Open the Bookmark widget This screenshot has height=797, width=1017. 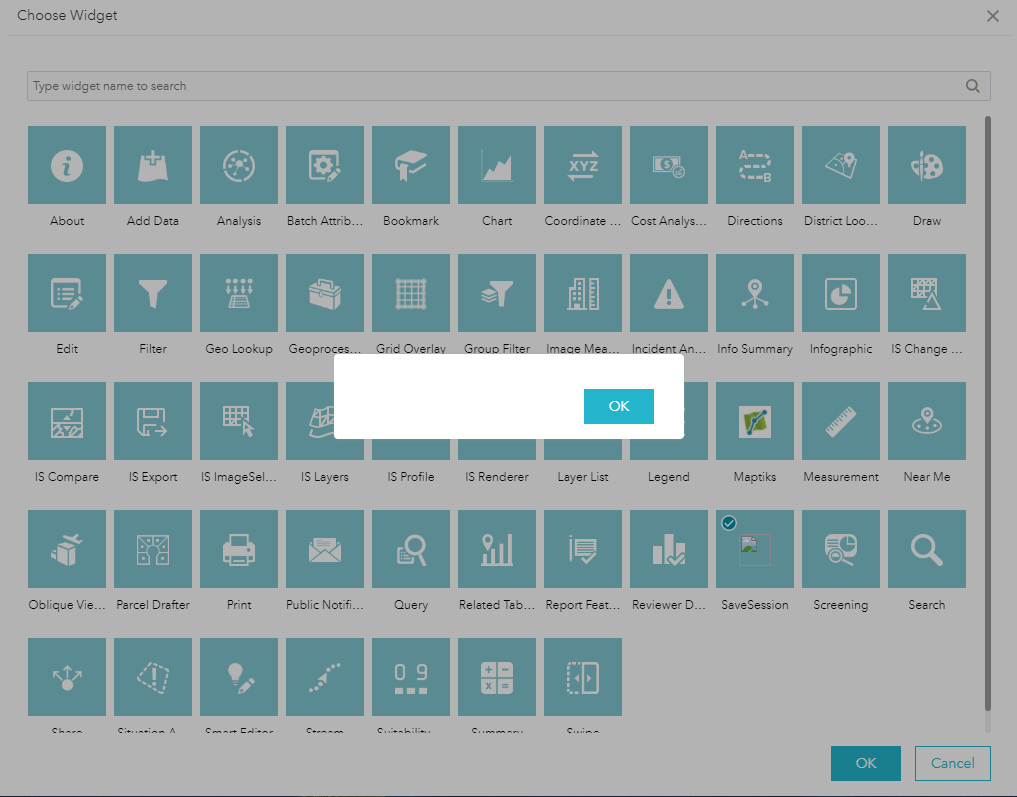pos(411,164)
